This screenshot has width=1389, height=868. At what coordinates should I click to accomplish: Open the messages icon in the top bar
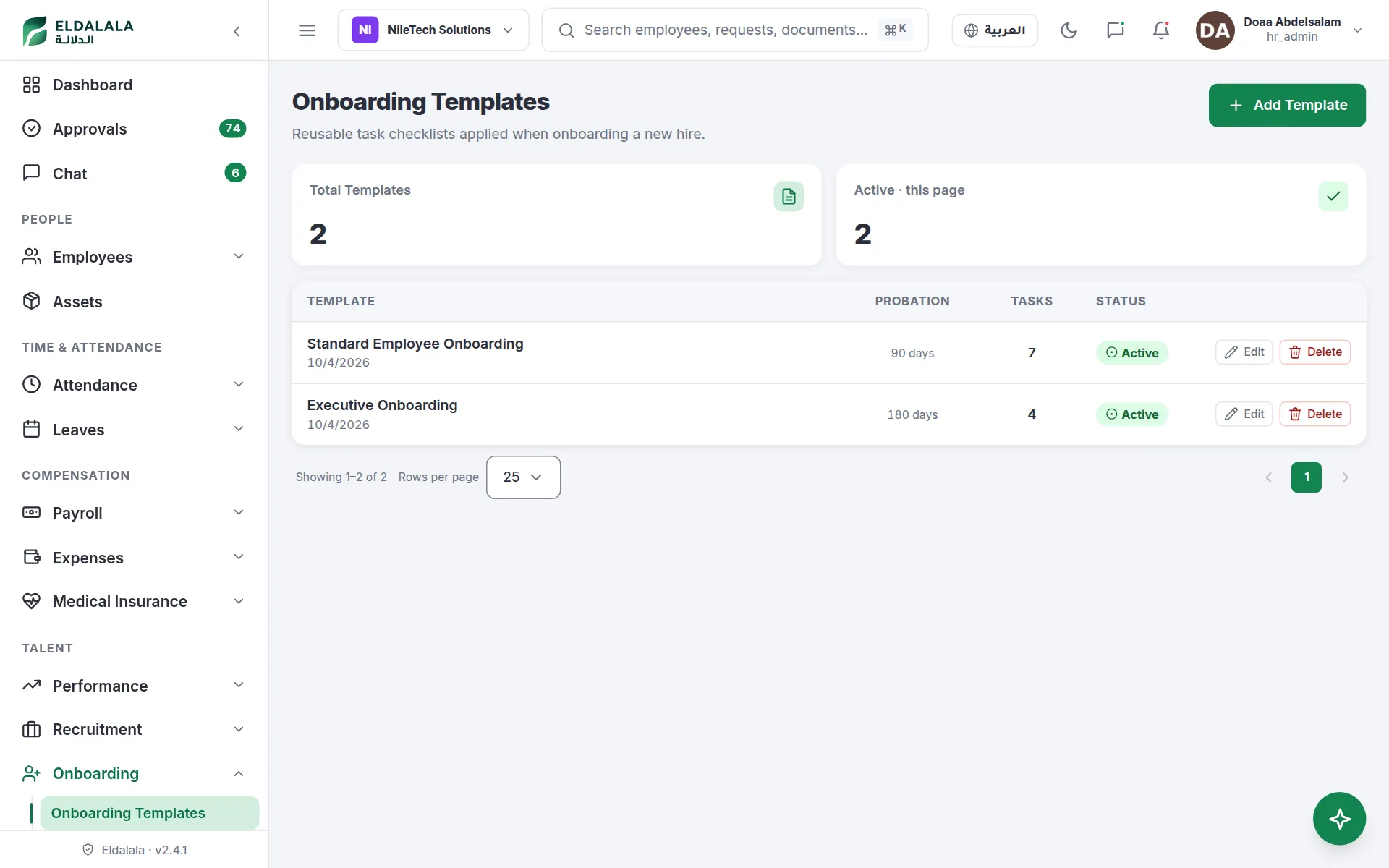[1115, 30]
